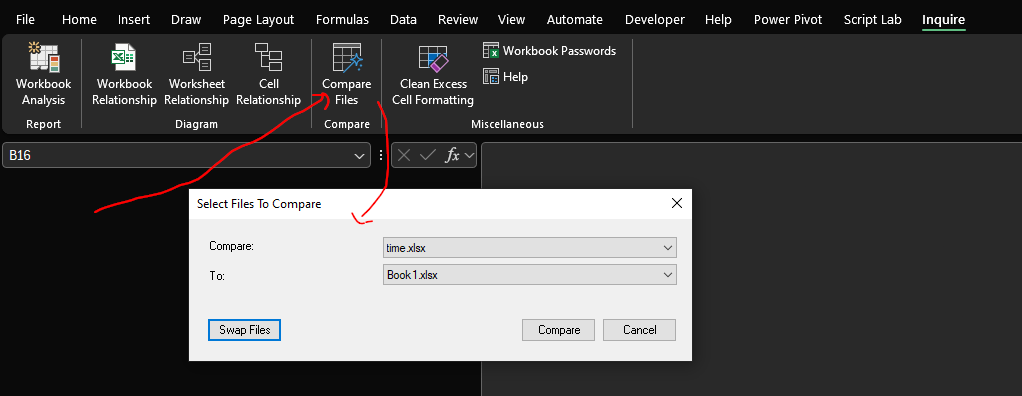Switch to the Help tab

coord(718,20)
